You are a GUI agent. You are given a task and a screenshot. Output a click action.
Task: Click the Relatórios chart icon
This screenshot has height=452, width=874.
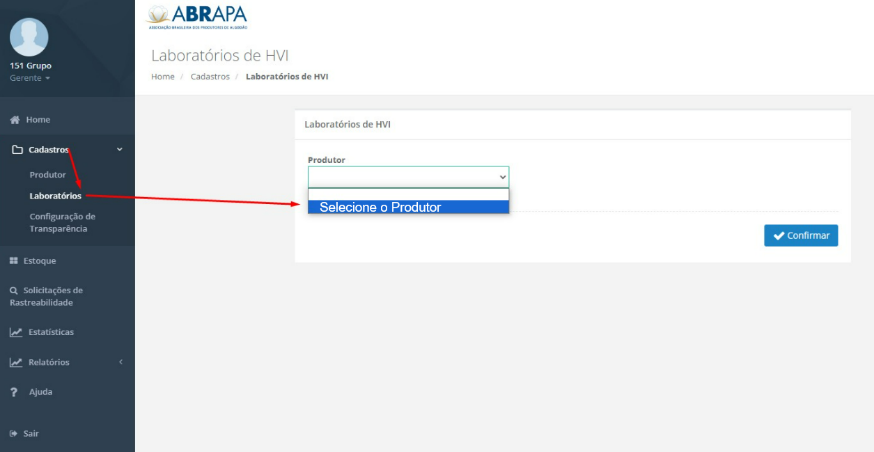pos(15,362)
